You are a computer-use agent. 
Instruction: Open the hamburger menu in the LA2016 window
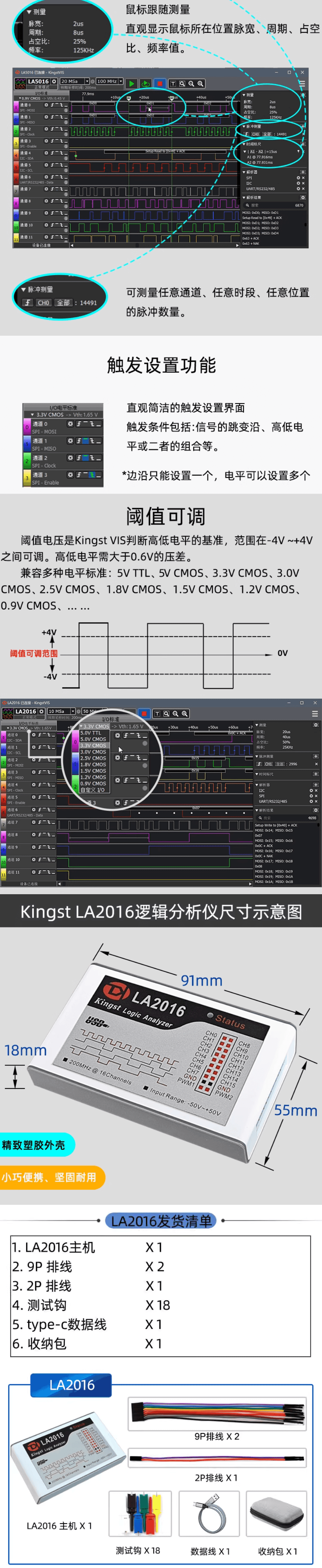(315, 713)
